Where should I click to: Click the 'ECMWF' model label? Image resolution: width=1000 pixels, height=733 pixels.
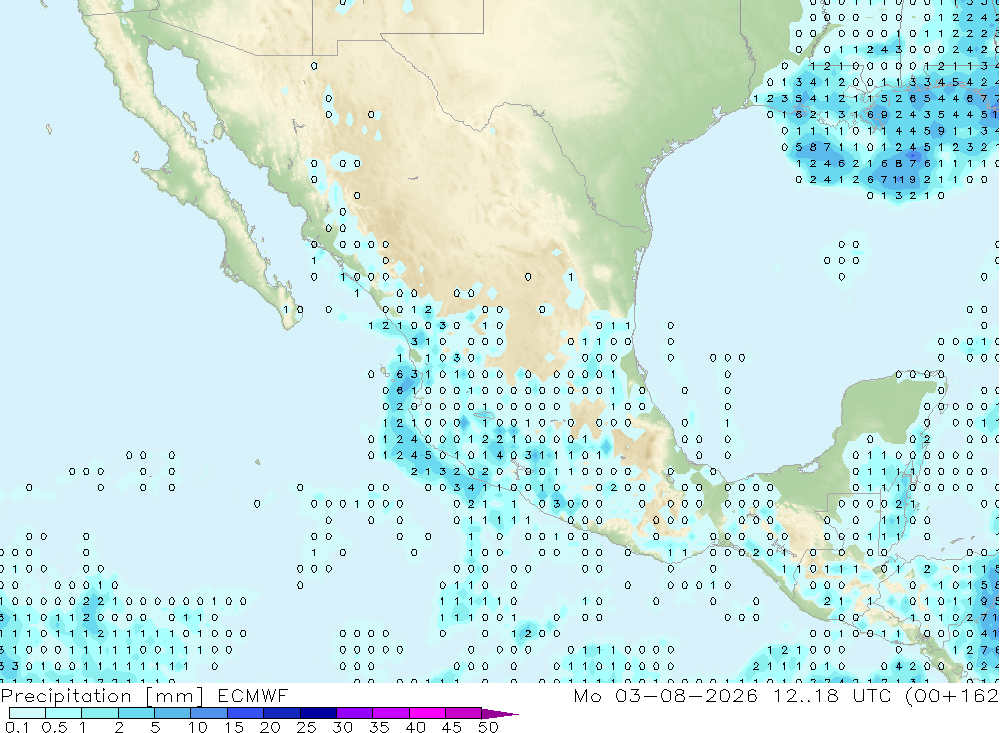coord(253,695)
